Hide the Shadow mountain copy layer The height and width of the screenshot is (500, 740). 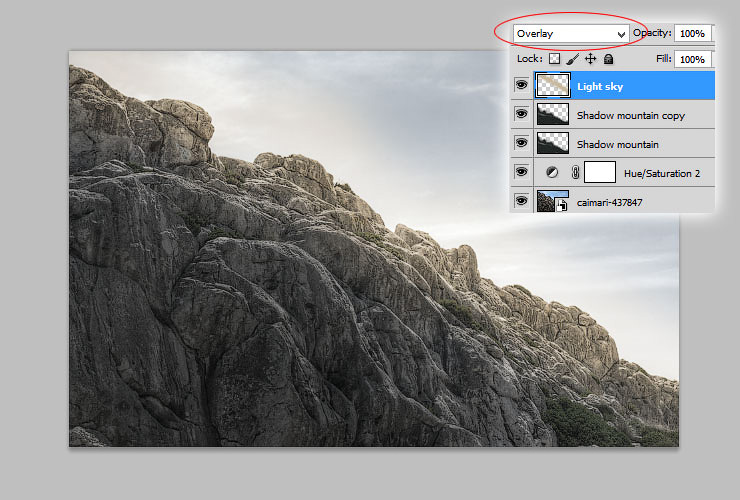point(521,114)
